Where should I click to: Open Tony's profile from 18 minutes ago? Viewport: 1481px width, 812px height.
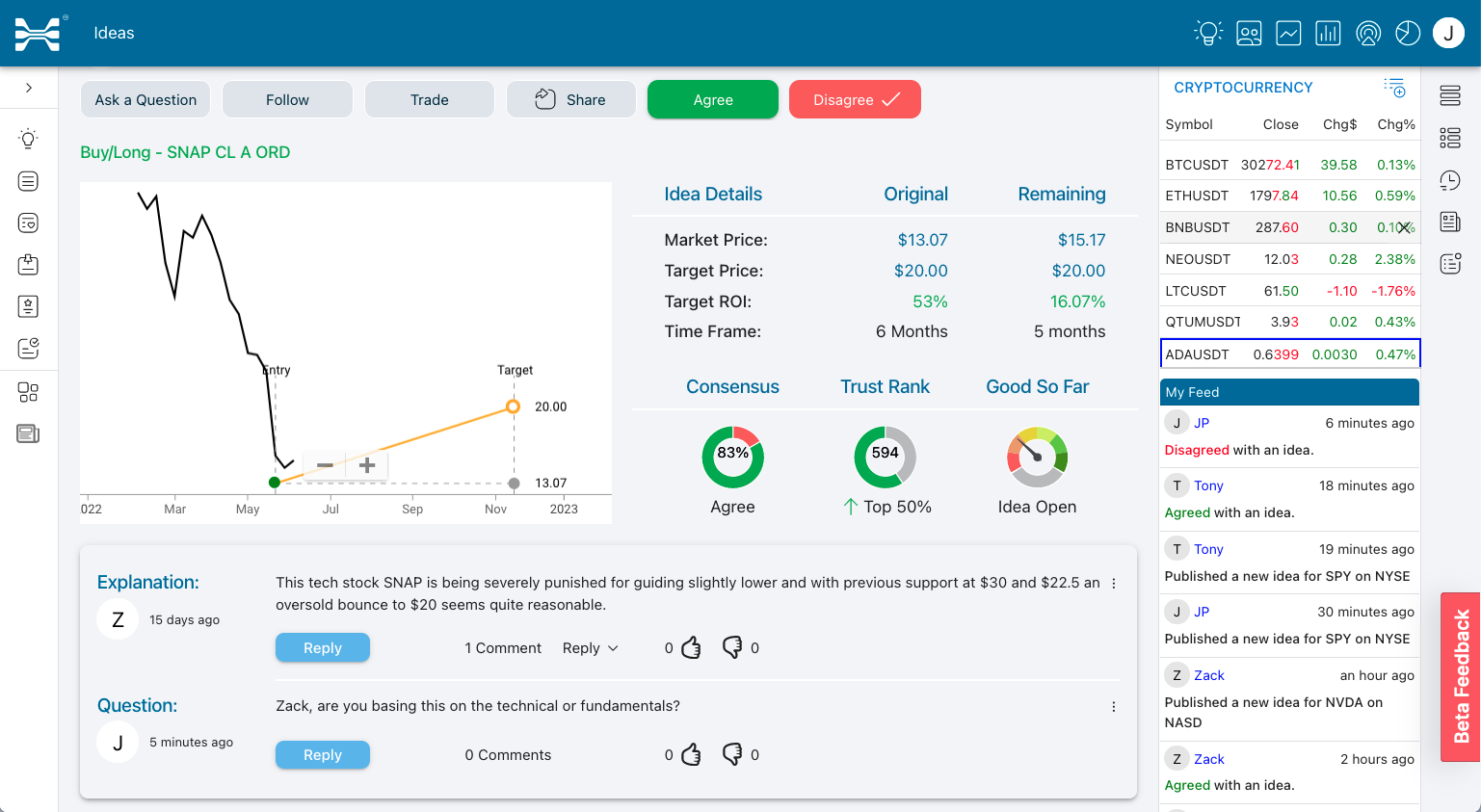[x=1208, y=485]
